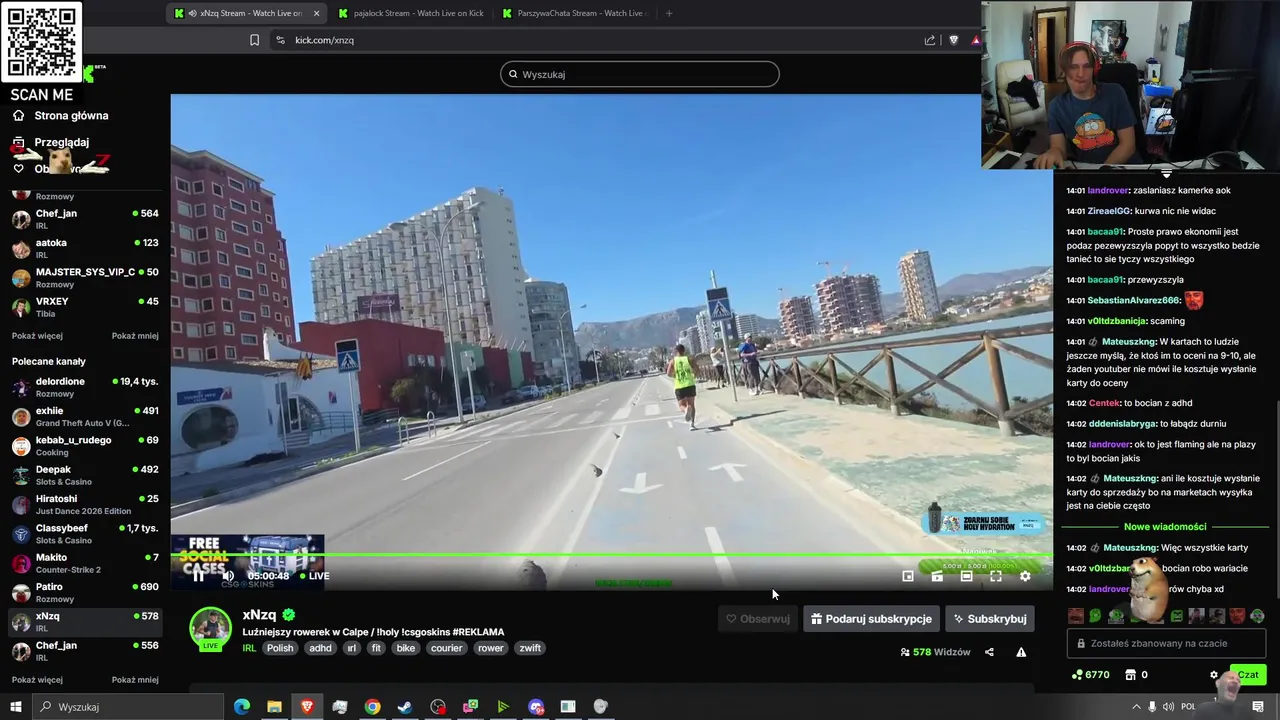Open VRXEY Tibia channel in sidebar
This screenshot has height=720, width=1280.
84,307
